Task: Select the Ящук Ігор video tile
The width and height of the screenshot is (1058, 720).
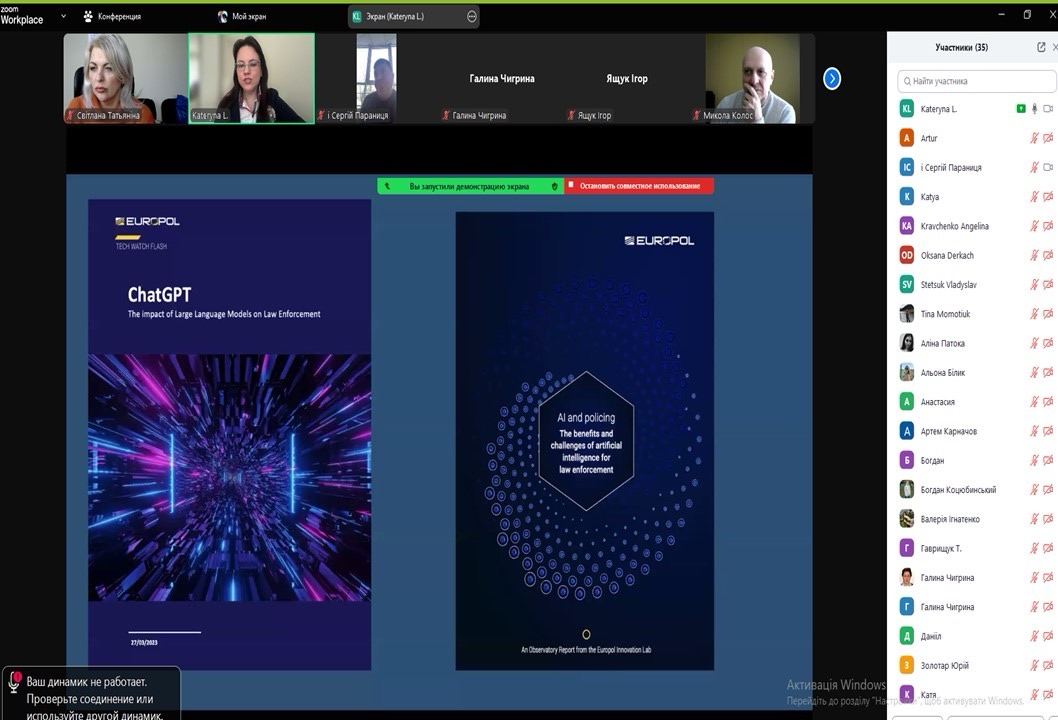Action: (x=627, y=78)
